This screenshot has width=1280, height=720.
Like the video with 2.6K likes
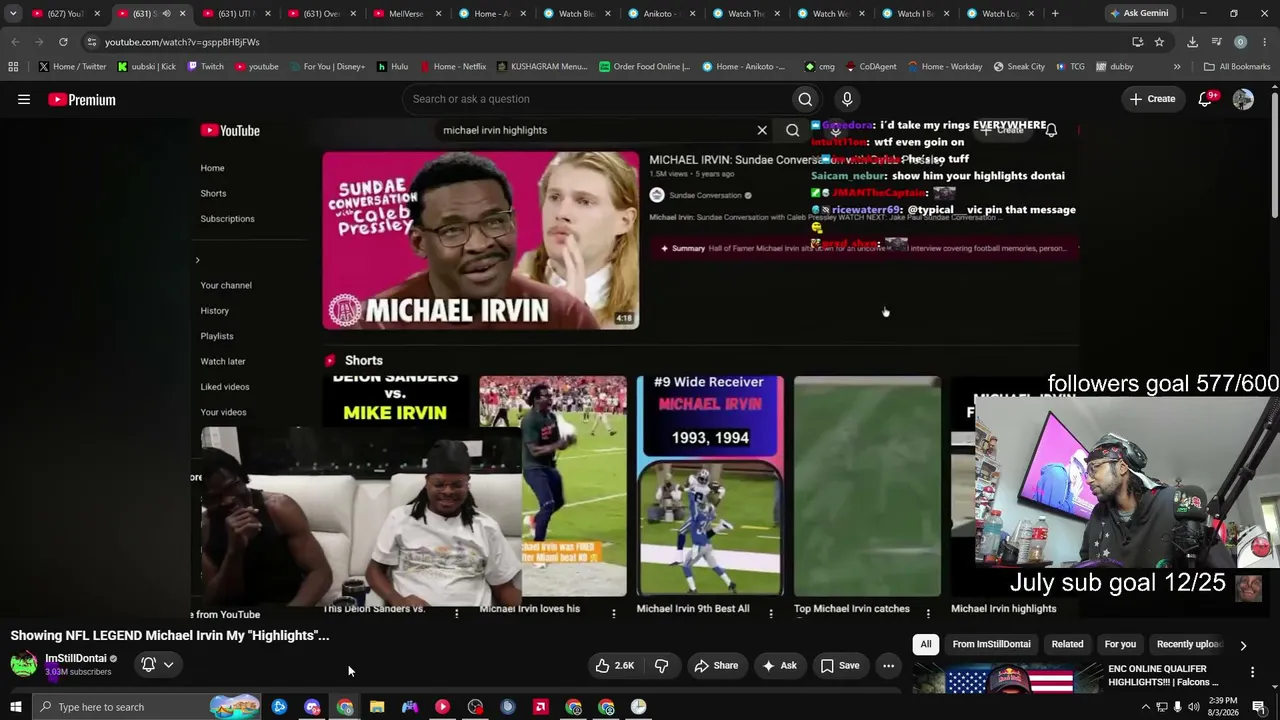click(615, 665)
